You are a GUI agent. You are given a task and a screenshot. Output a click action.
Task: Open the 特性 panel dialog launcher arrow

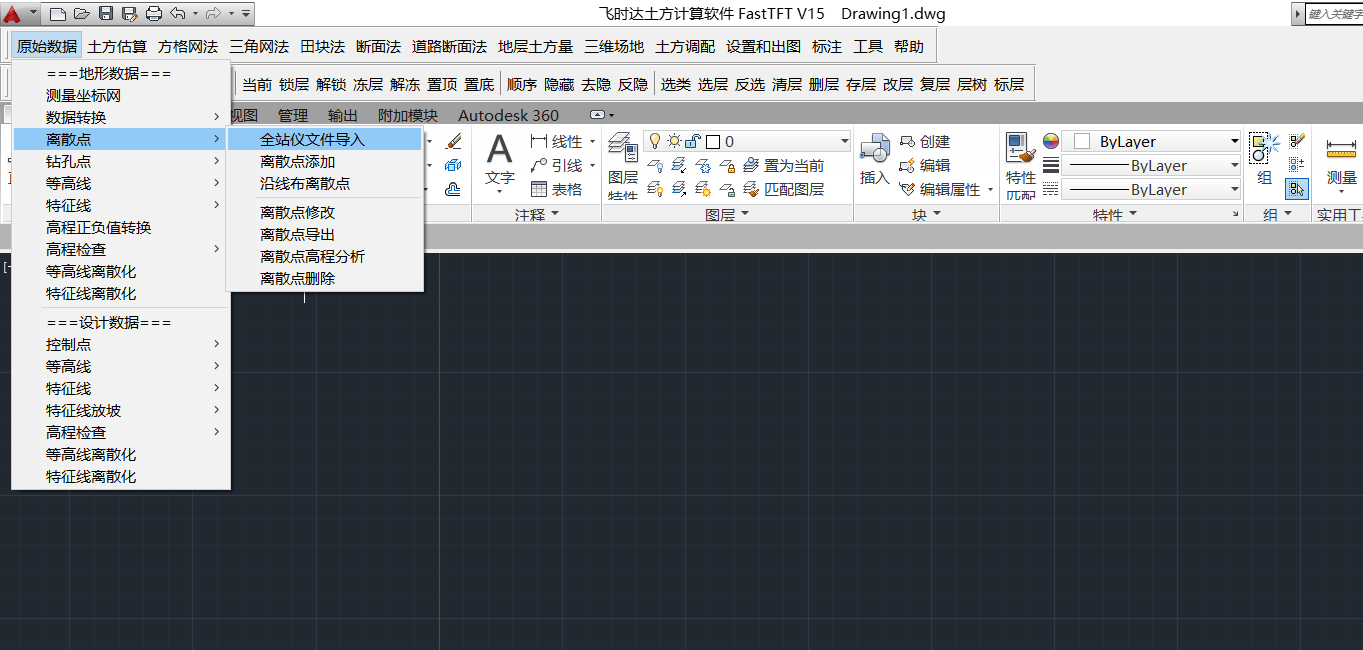[x=1236, y=215]
